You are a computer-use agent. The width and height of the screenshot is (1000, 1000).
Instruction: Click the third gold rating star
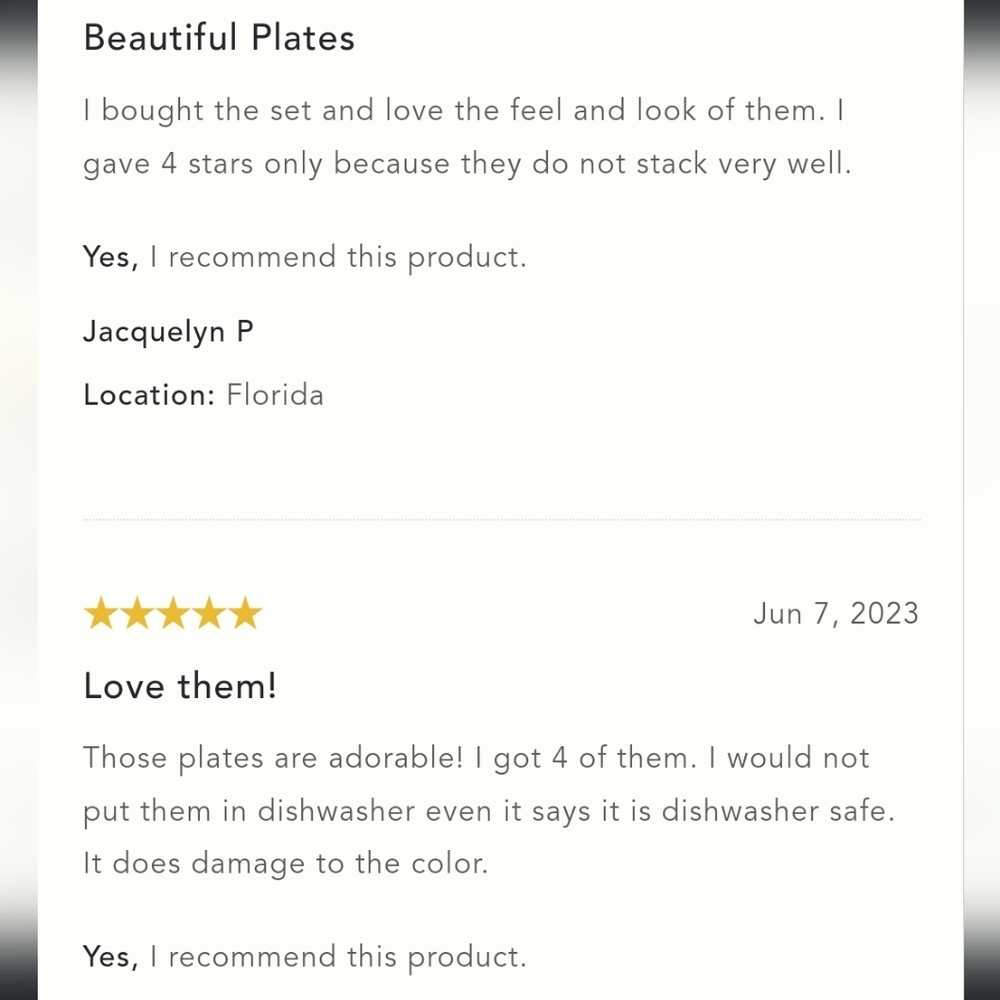(173, 614)
